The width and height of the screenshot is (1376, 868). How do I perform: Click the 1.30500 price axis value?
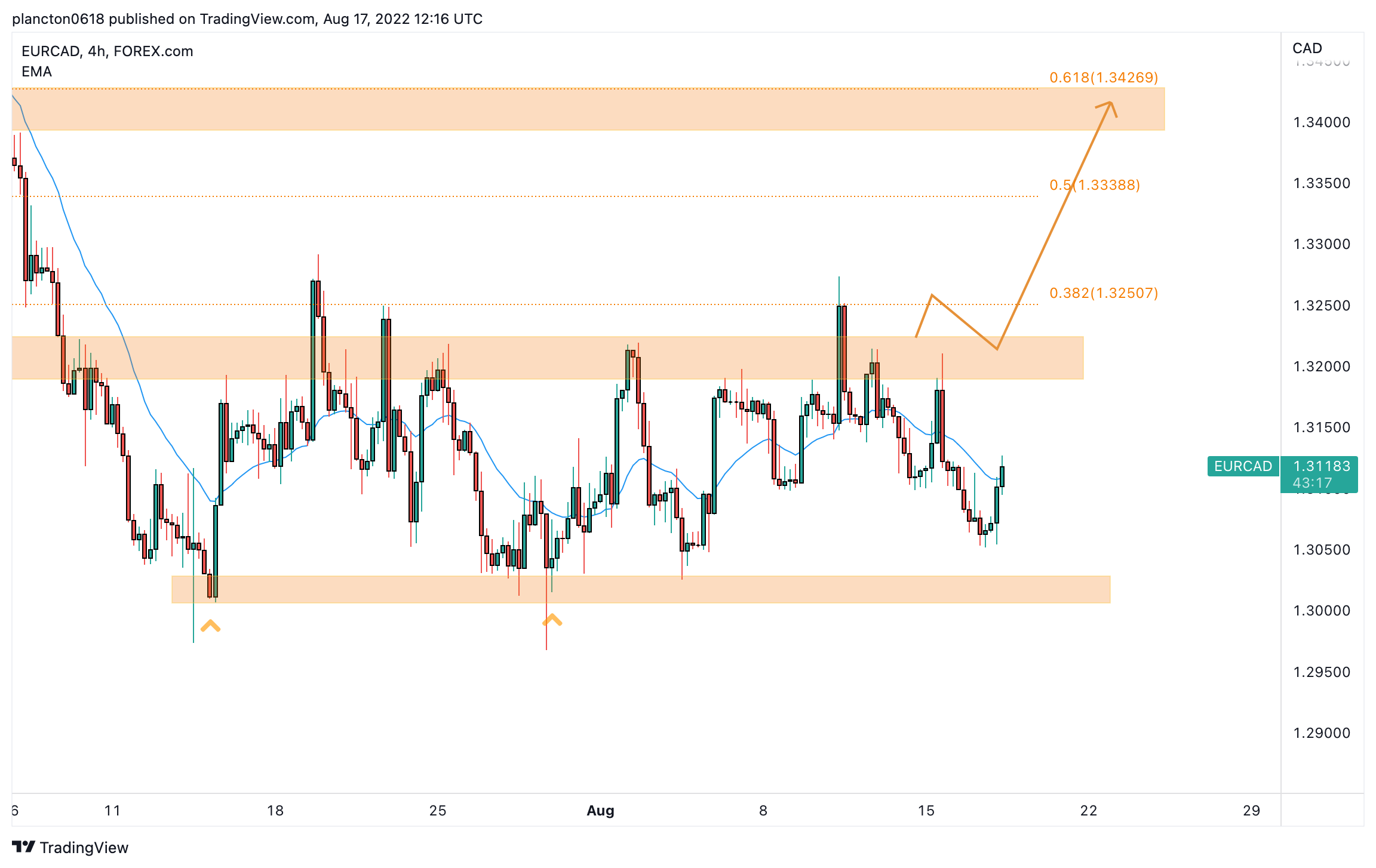1322,550
